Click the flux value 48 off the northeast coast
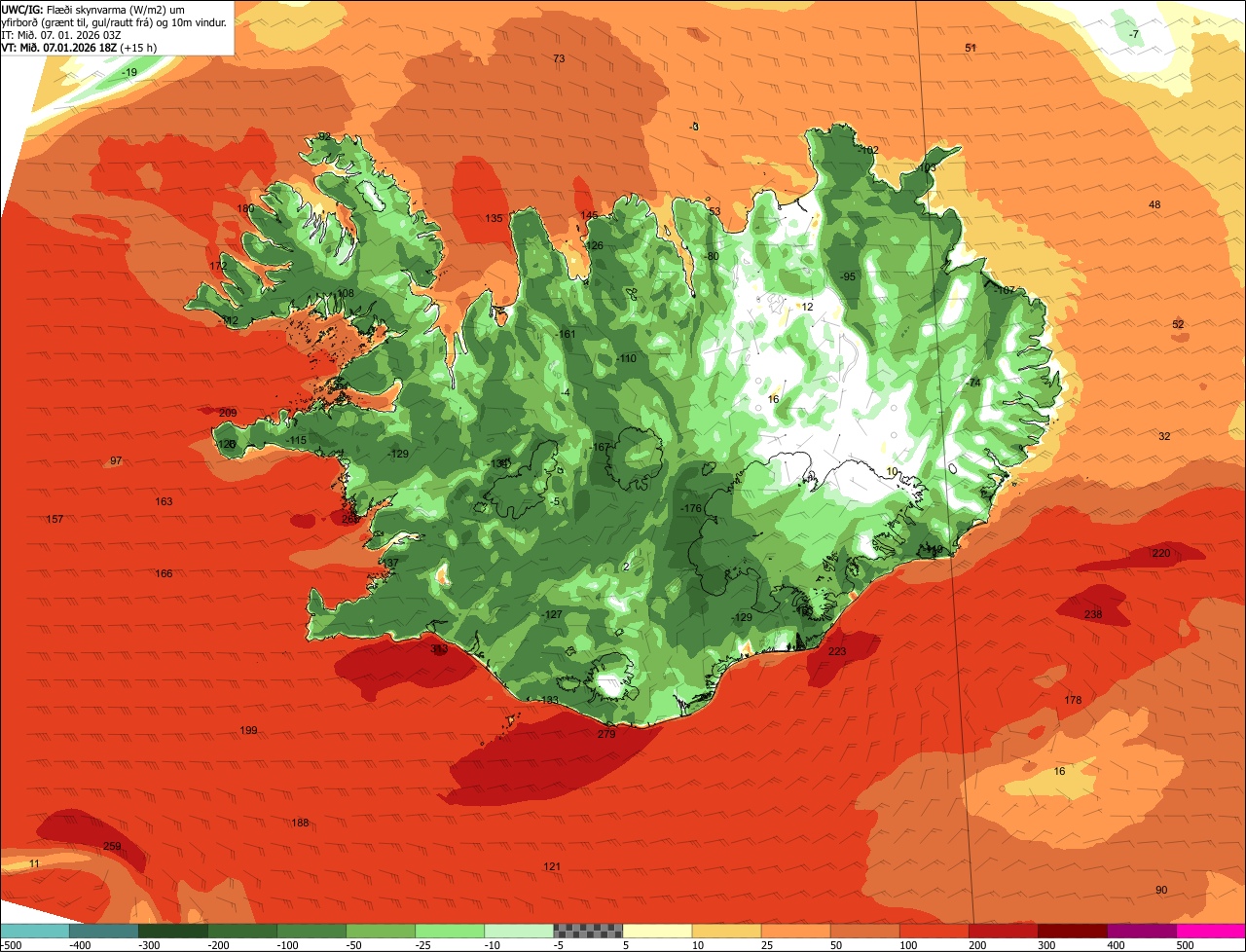The image size is (1246, 952). [x=1154, y=205]
